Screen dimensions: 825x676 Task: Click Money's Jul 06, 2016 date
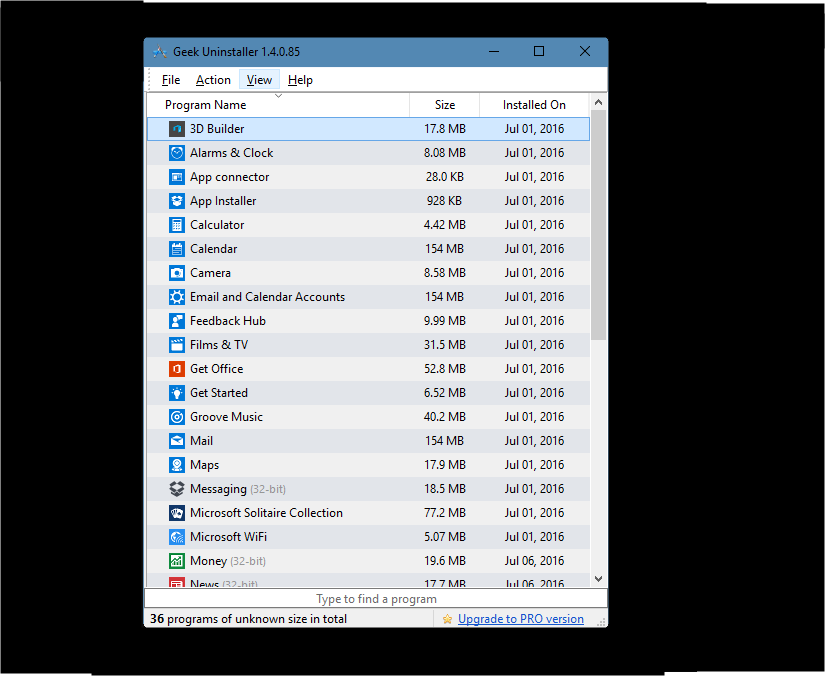coord(535,561)
